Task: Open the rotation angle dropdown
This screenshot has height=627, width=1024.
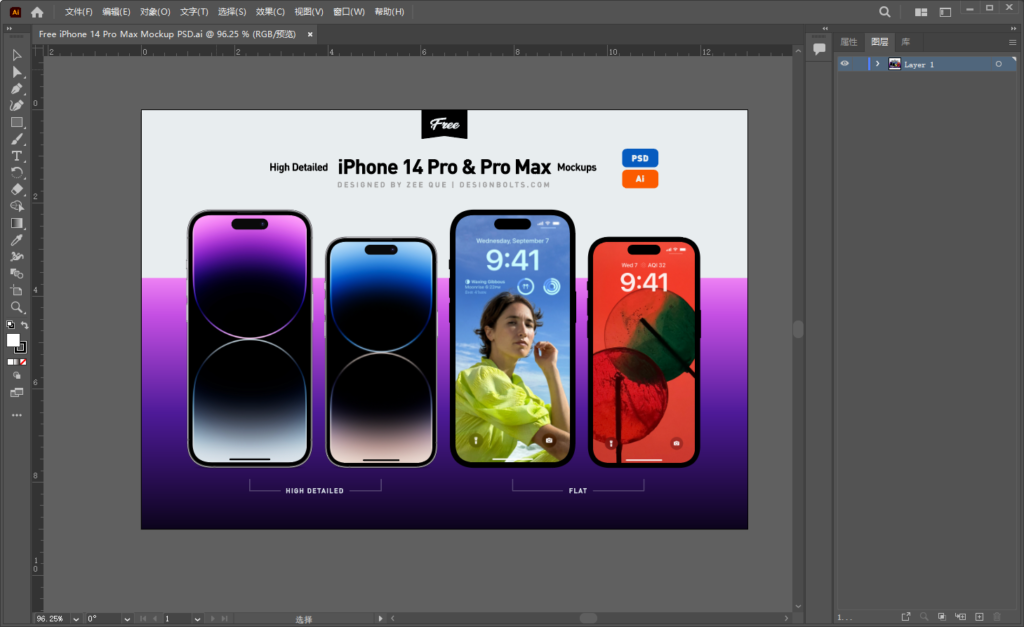Action: click(127, 619)
